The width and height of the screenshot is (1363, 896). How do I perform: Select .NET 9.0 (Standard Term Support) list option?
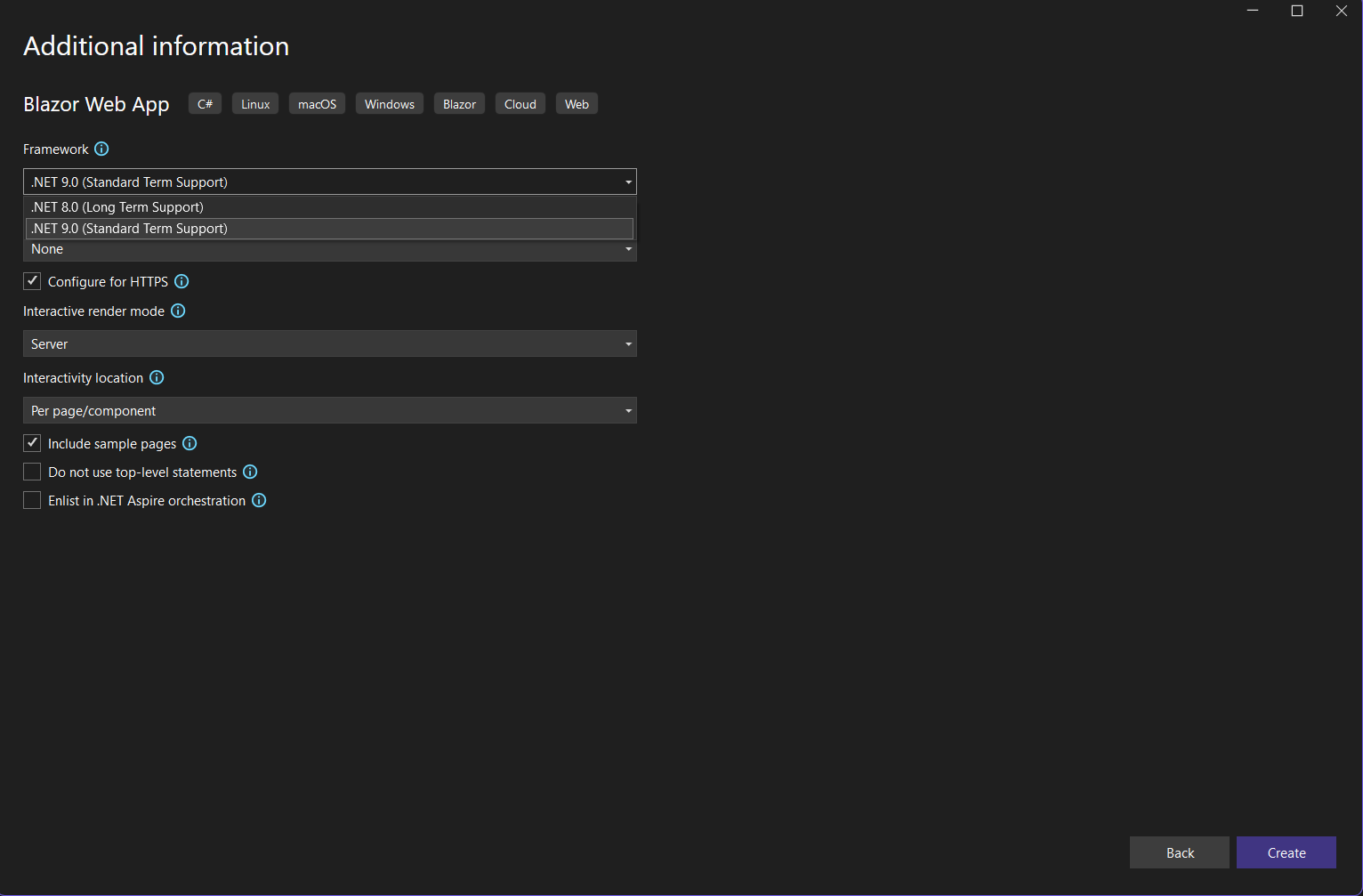(330, 229)
